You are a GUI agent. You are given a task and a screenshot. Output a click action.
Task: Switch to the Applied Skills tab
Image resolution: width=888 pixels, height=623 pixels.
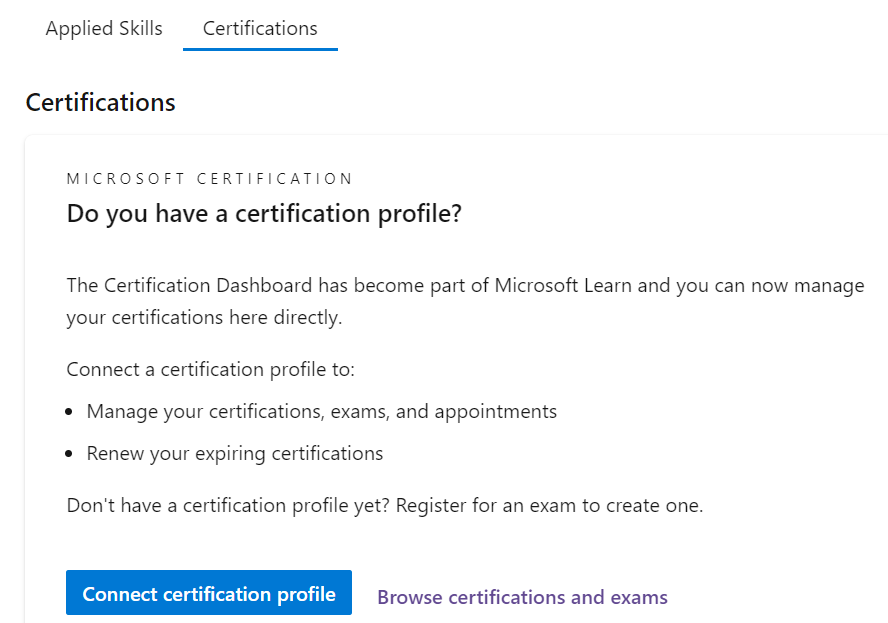pyautogui.click(x=103, y=28)
